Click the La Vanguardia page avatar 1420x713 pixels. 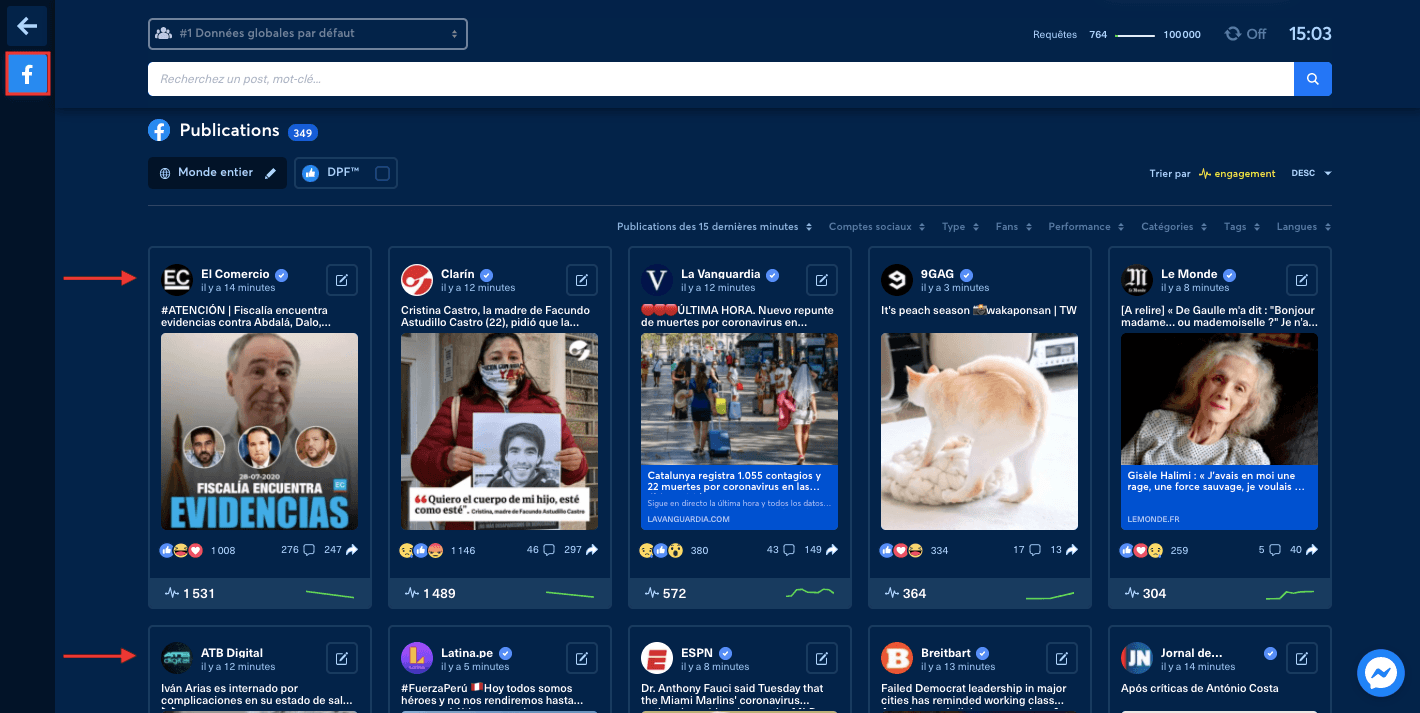[x=657, y=280]
